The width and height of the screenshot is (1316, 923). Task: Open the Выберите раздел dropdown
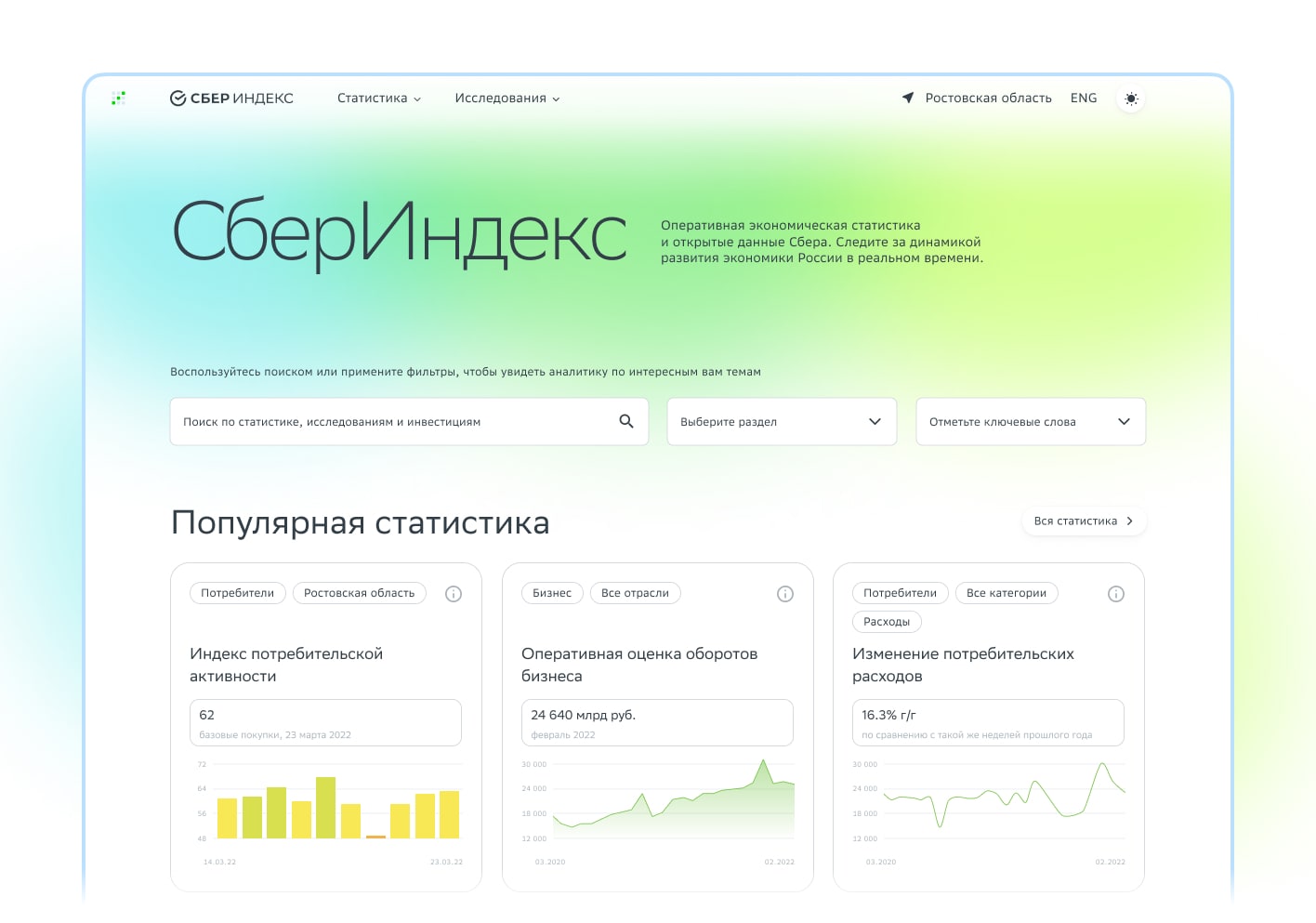click(782, 421)
